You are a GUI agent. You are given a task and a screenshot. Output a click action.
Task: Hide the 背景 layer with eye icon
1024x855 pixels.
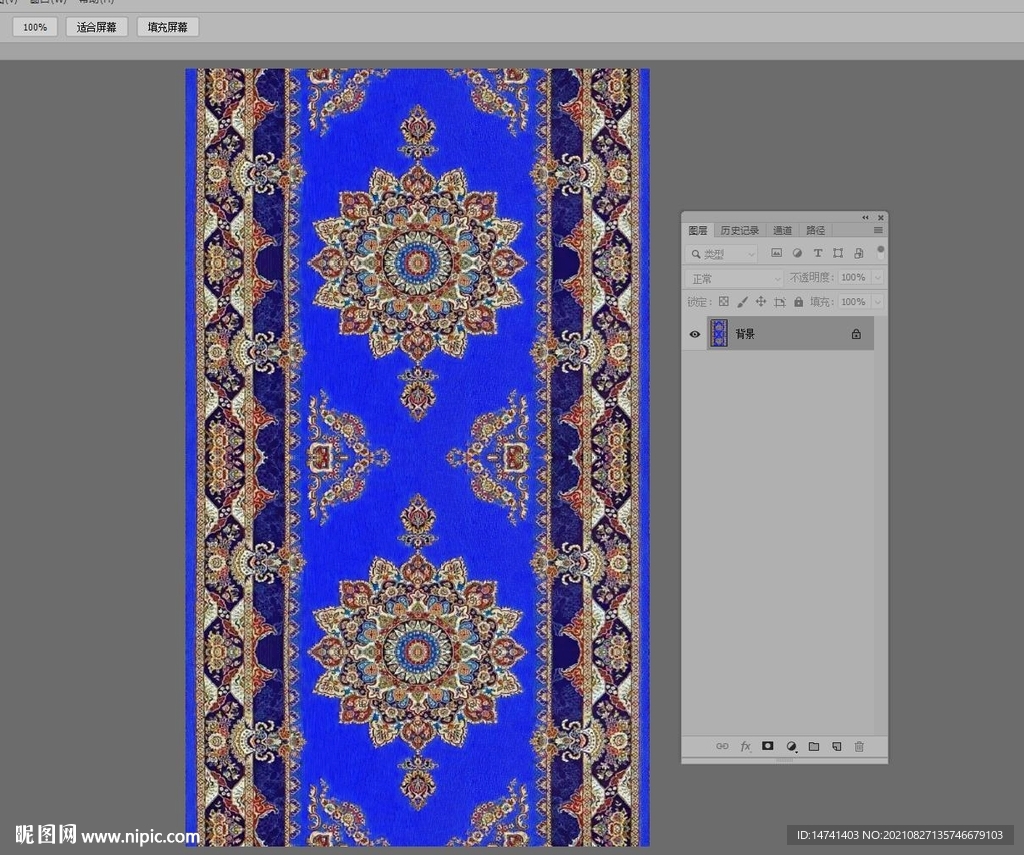pos(695,334)
